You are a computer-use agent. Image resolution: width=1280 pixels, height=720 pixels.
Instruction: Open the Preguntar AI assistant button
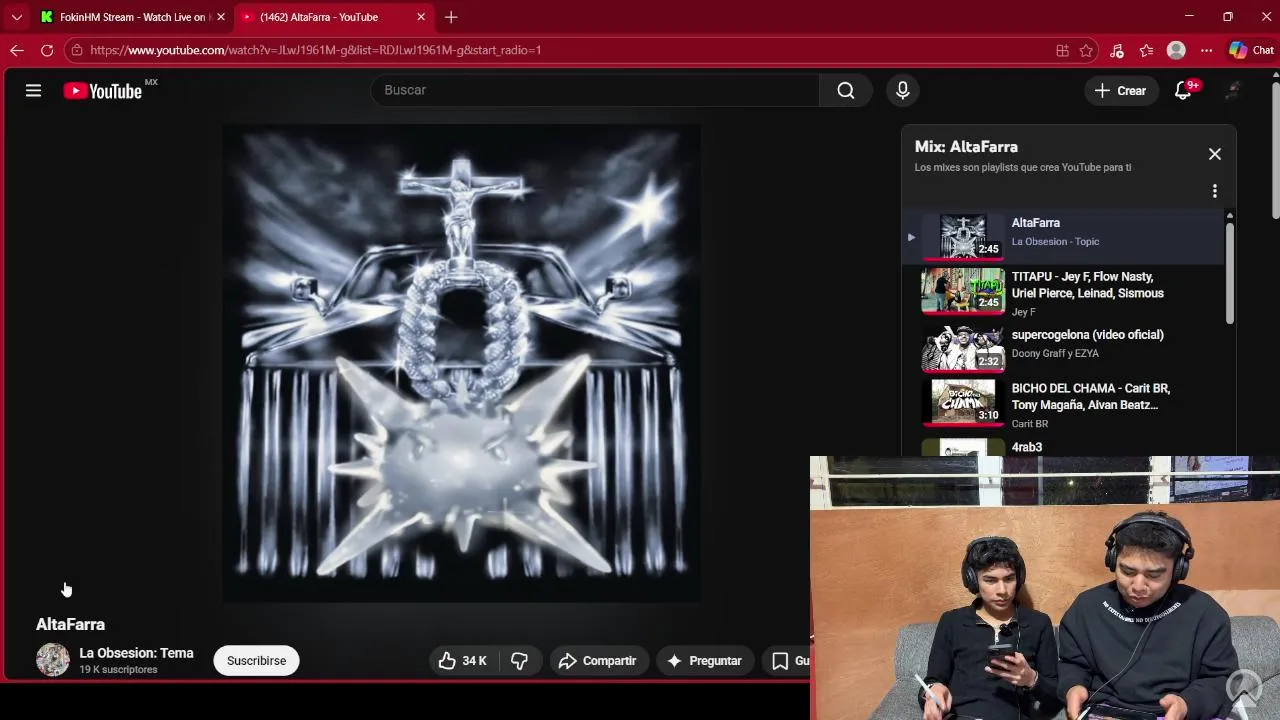704,661
